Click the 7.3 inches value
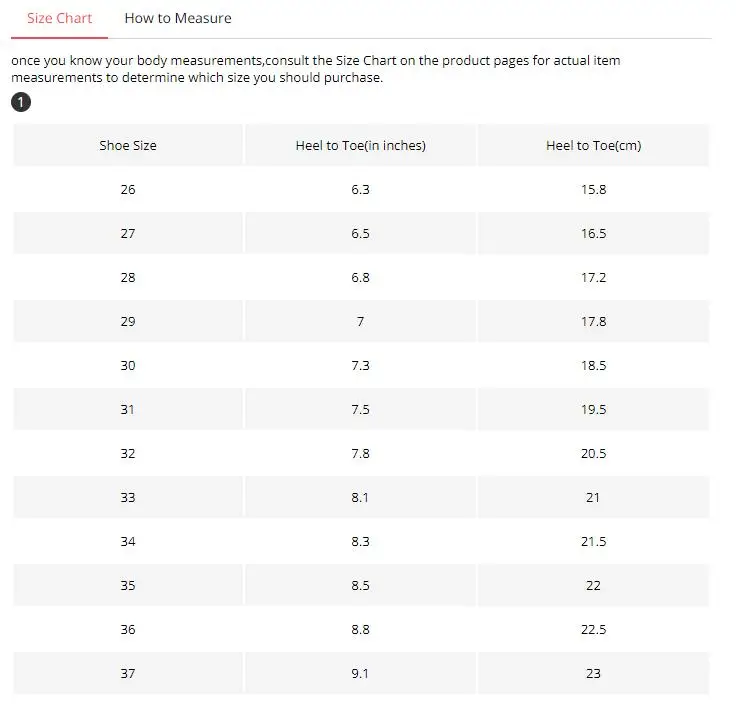Image resolution: width=736 pixels, height=709 pixels. click(360, 366)
